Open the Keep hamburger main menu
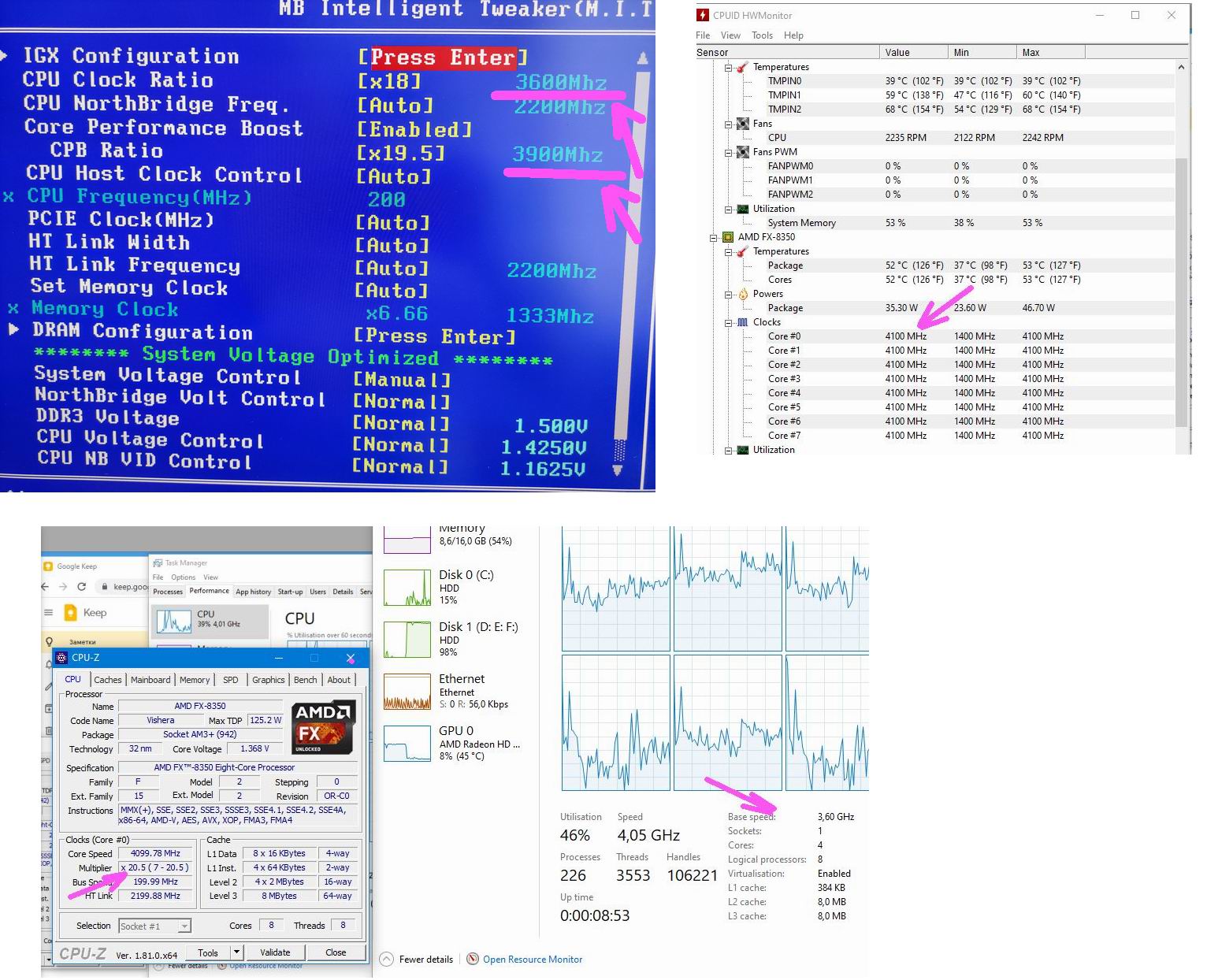Image resolution: width=1207 pixels, height=980 pixels. [x=49, y=612]
